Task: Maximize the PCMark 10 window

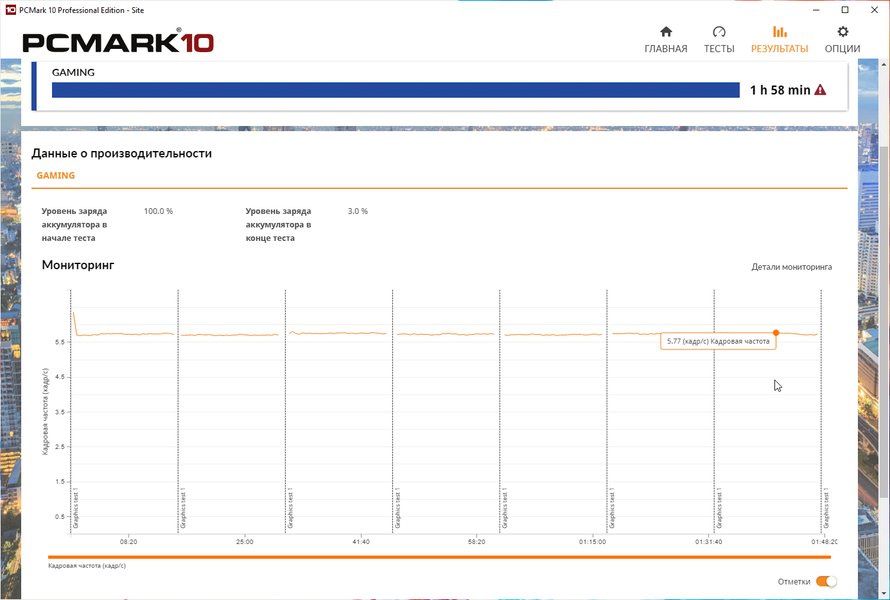Action: [x=845, y=10]
